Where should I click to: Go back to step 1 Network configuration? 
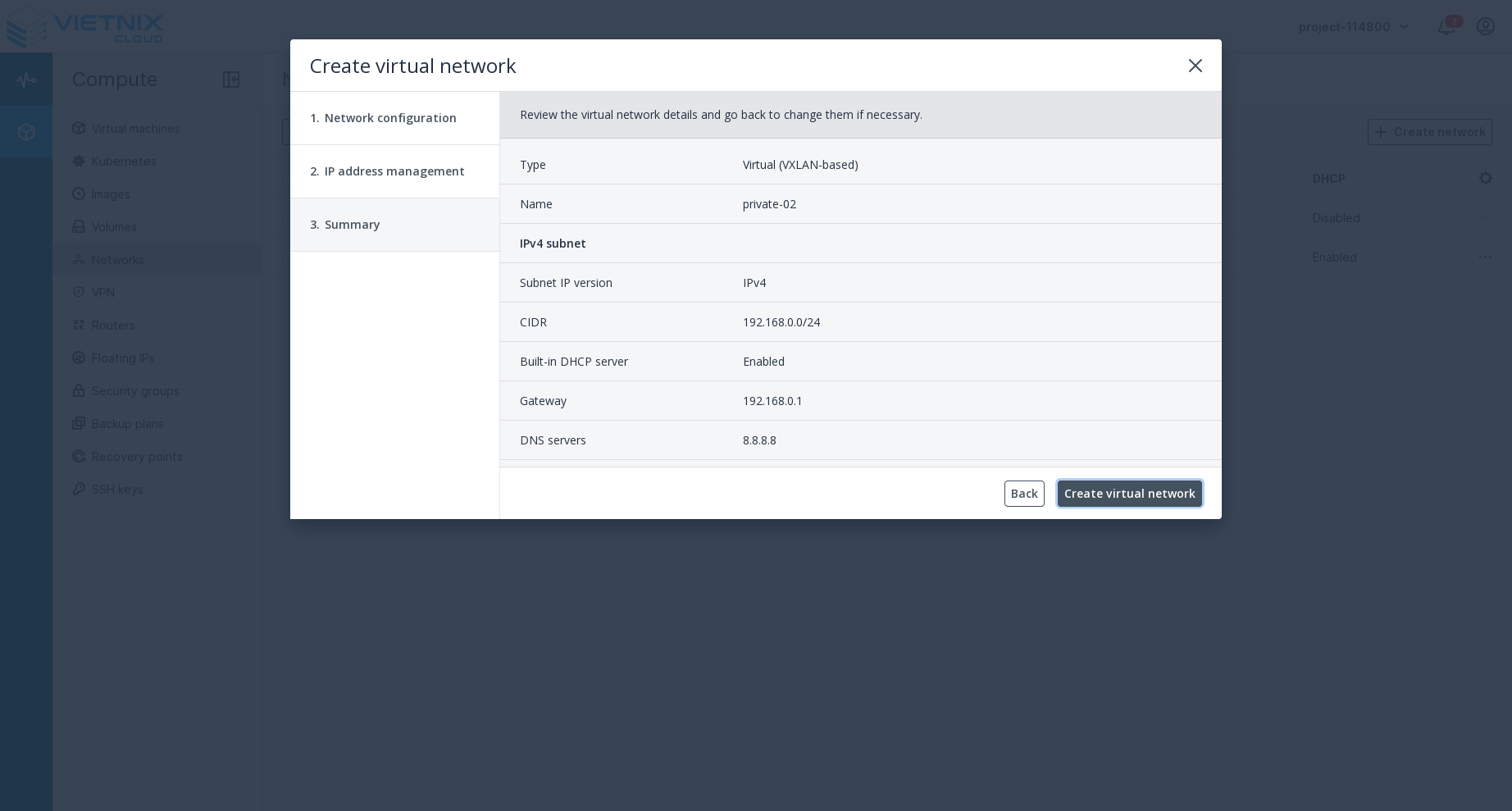click(x=384, y=118)
